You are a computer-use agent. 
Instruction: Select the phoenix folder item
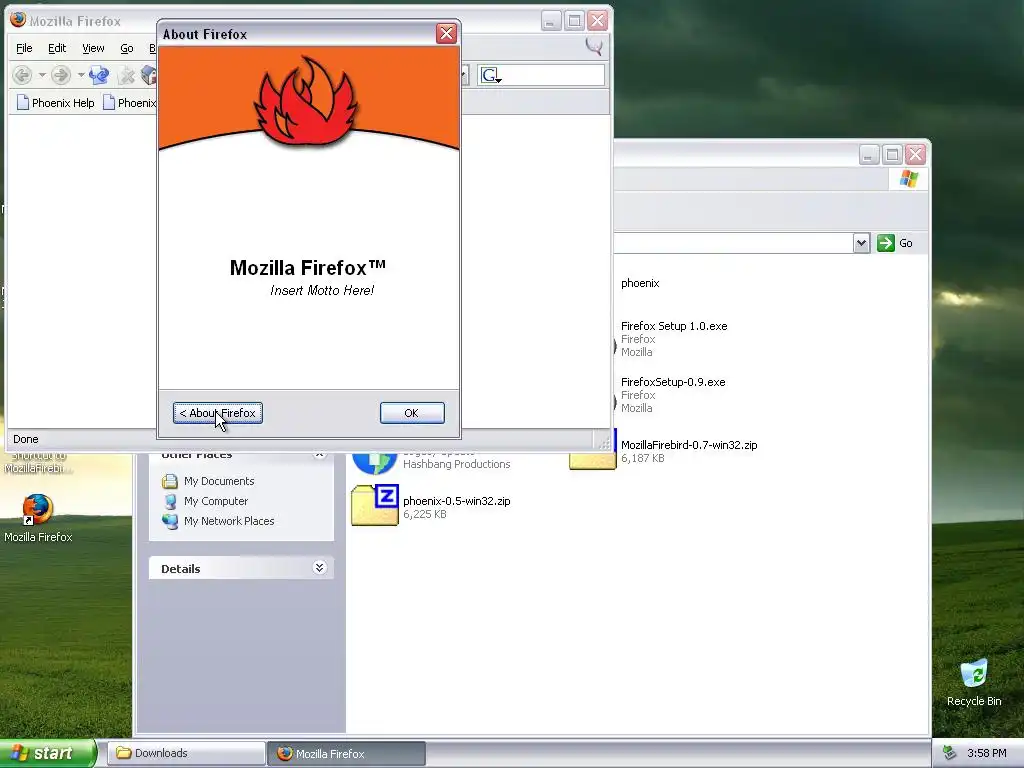(640, 283)
